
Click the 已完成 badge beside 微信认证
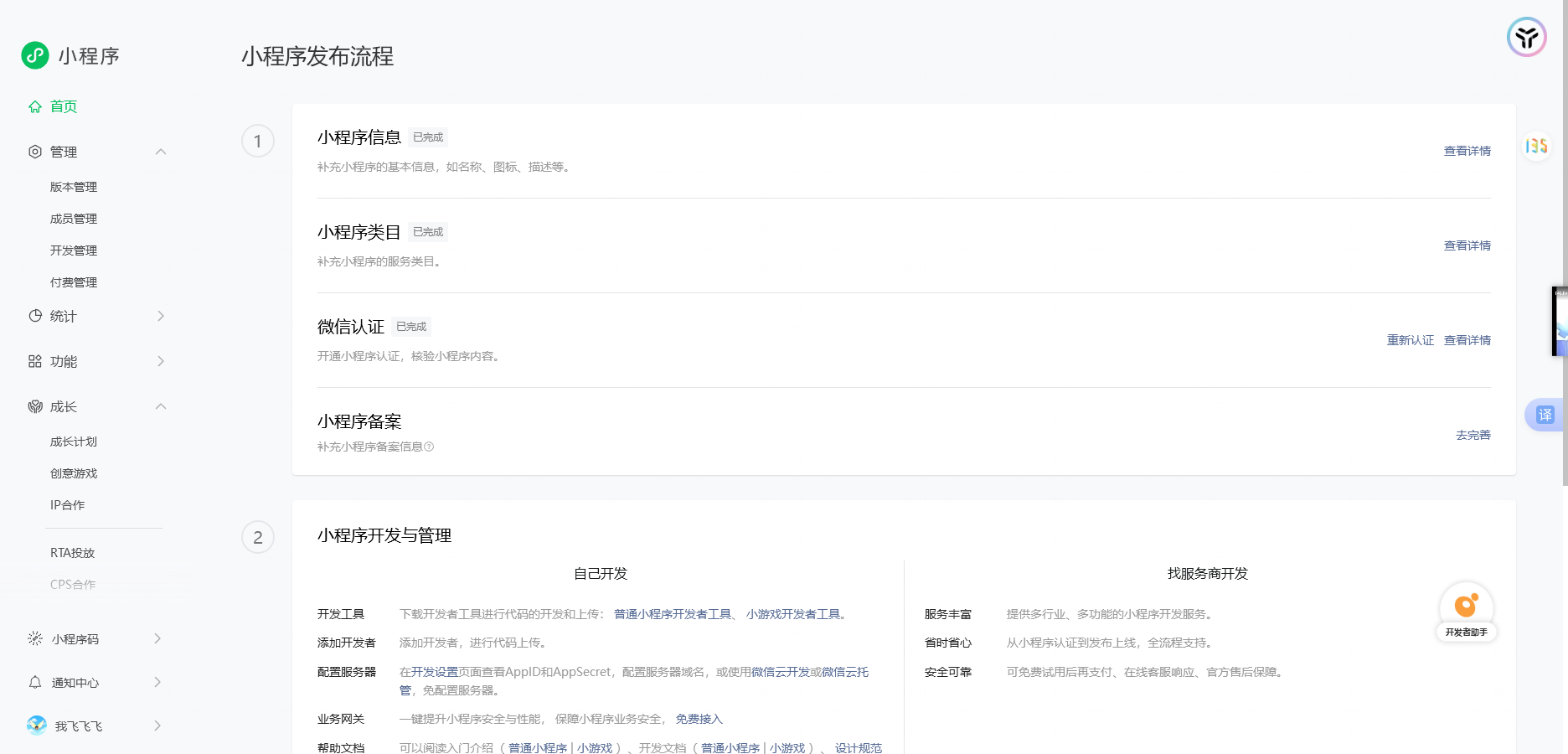411,327
